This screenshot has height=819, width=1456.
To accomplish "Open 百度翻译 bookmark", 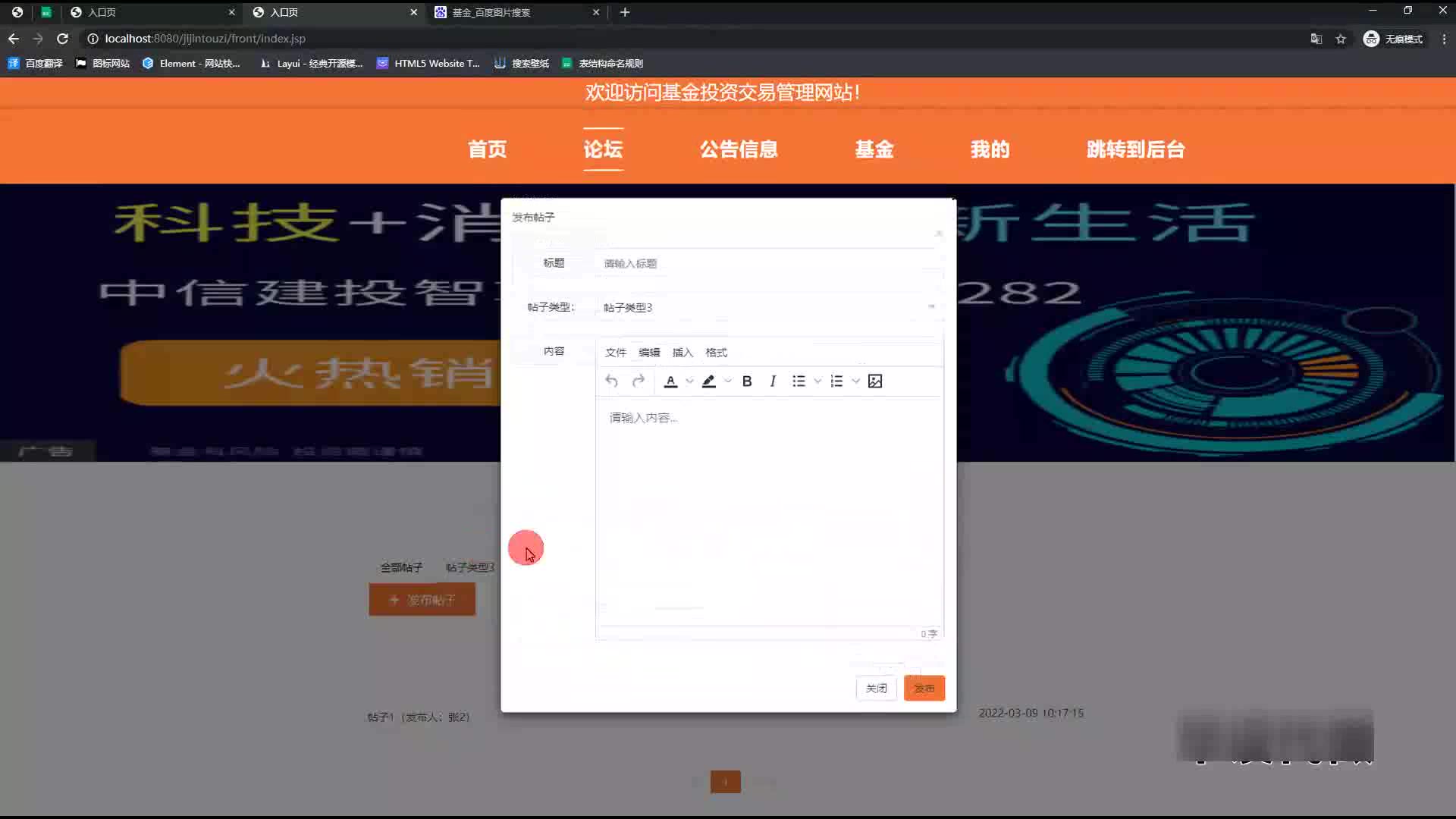I will tap(36, 64).
